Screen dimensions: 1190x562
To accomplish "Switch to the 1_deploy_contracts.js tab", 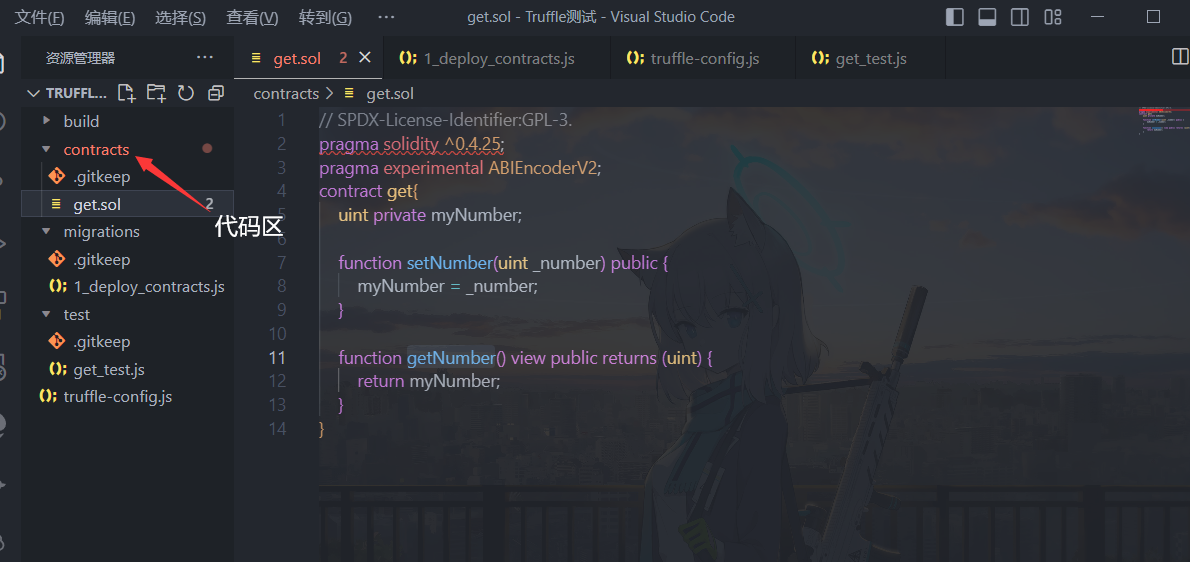I will tap(497, 58).
